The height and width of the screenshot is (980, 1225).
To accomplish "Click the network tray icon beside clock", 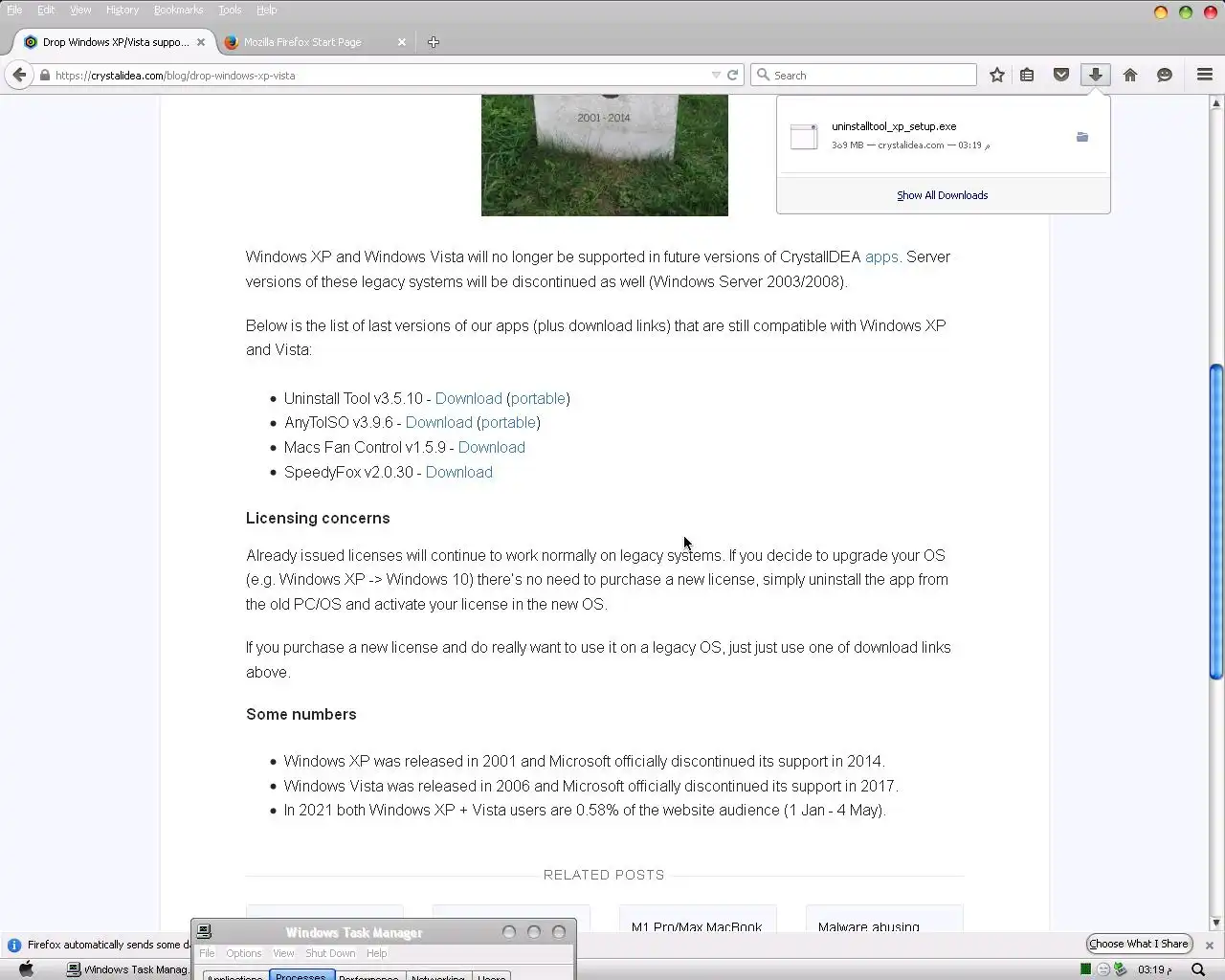I will [x=1121, y=969].
